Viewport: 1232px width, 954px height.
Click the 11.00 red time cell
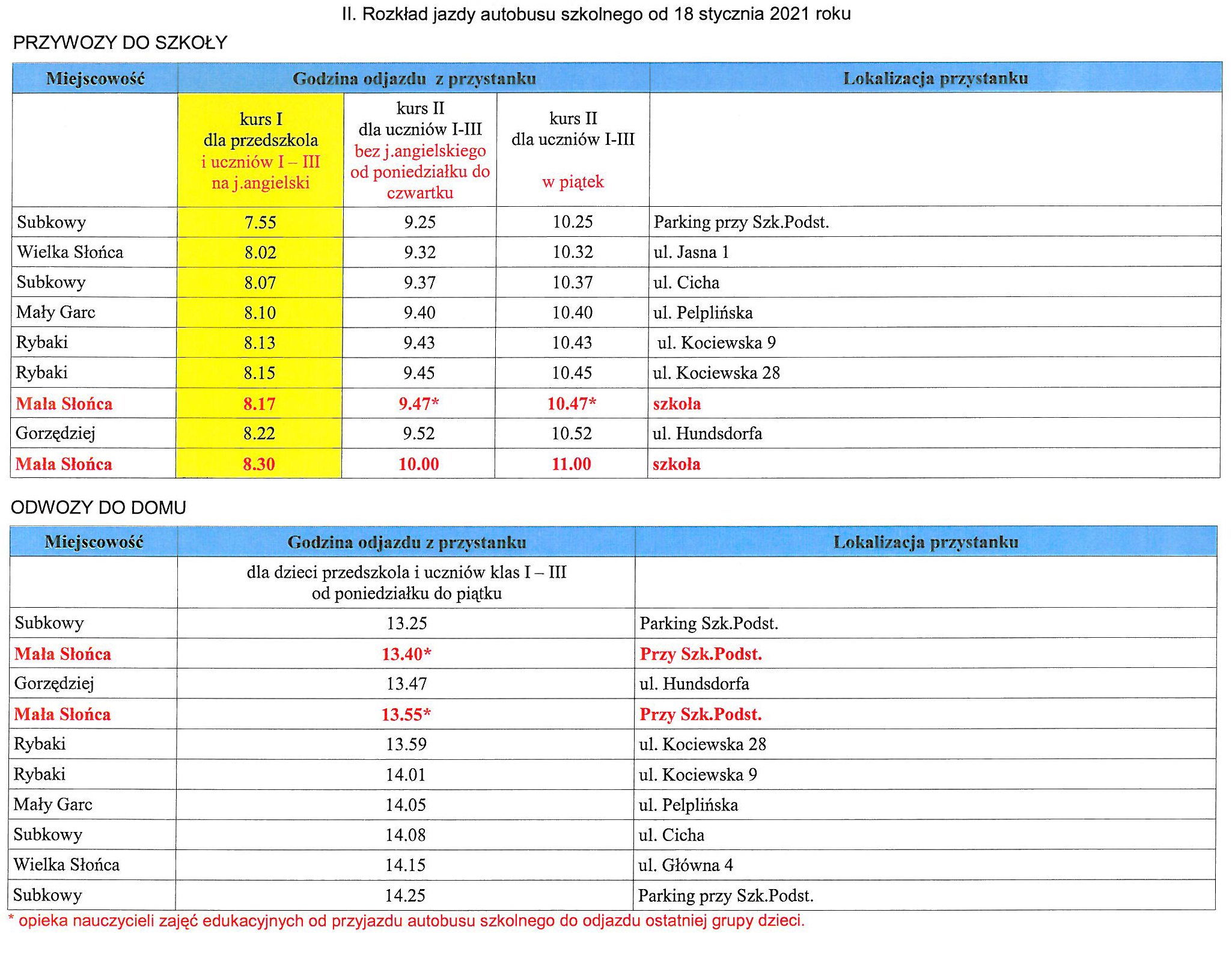click(572, 464)
